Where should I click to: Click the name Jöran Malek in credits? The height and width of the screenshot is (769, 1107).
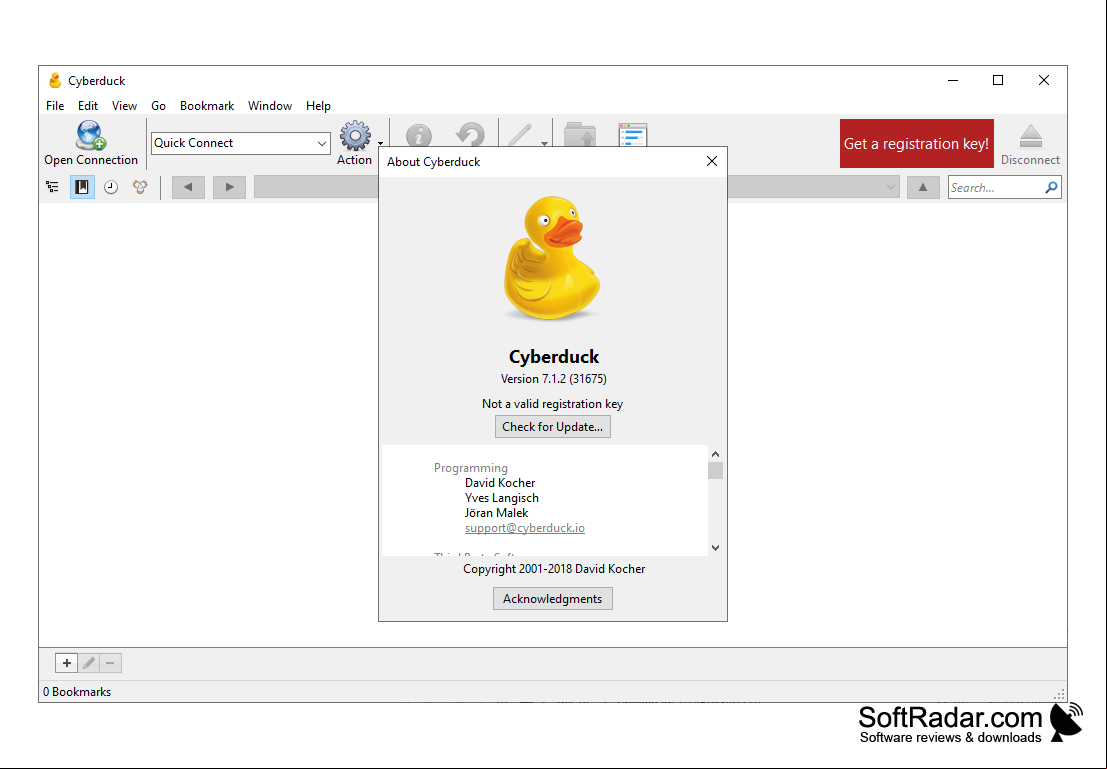[496, 513]
